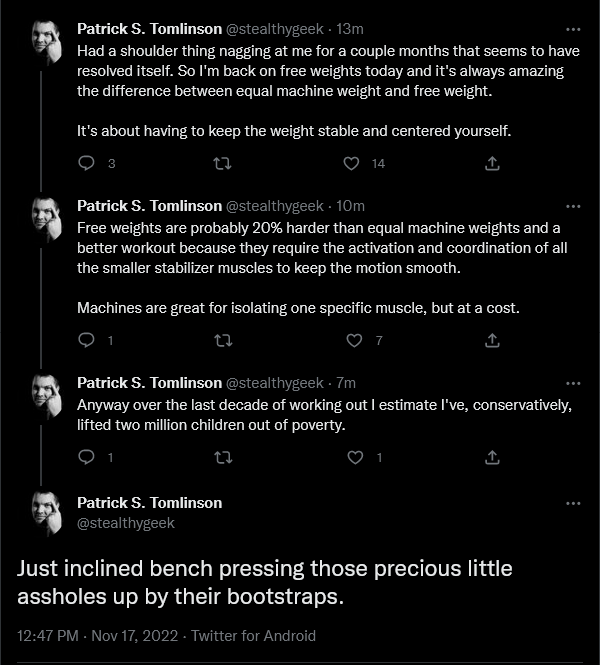Open more options on 13m tweet

[x=573, y=29]
